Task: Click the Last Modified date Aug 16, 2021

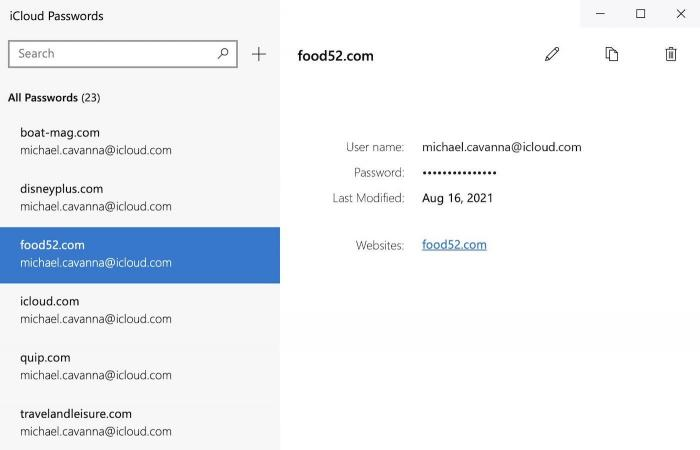Action: tap(457, 198)
